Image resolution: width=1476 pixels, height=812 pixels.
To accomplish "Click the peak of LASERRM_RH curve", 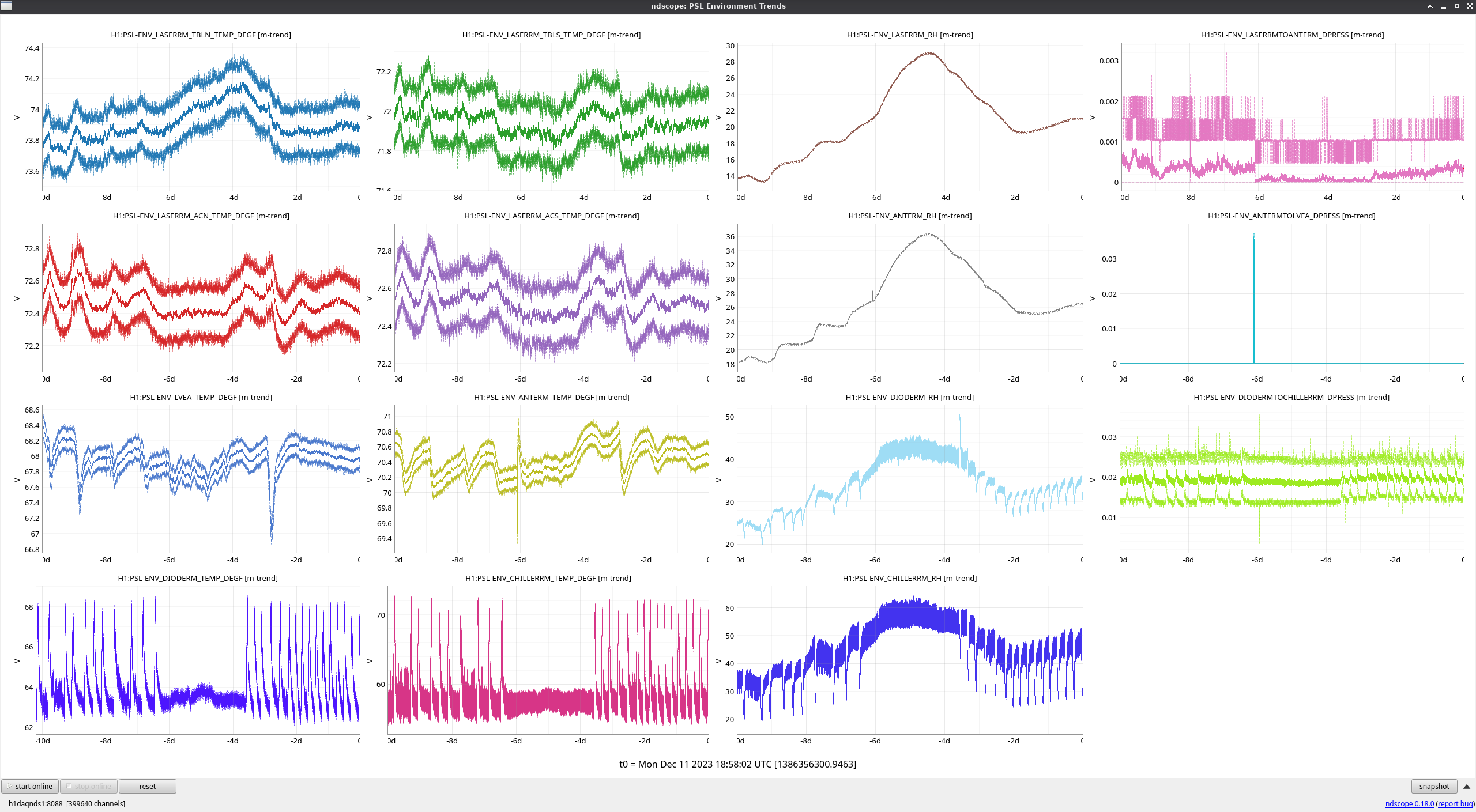I will [x=929, y=53].
